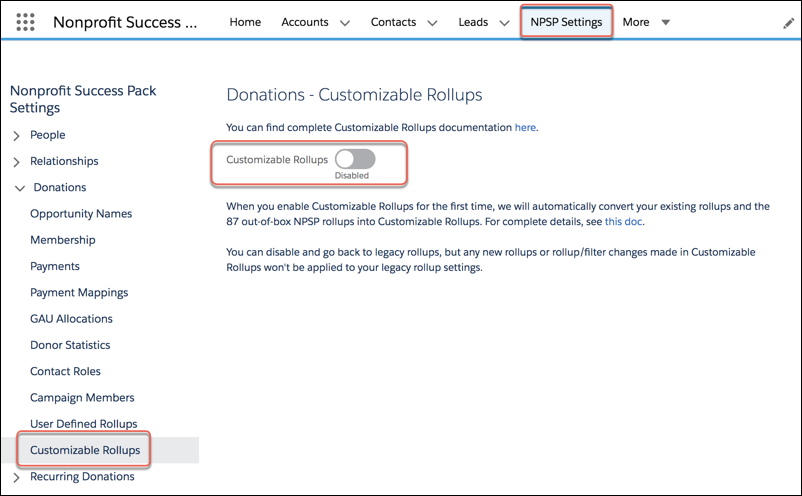Click the More navigation item
Viewport: 802px width, 496px height.
(x=636, y=22)
